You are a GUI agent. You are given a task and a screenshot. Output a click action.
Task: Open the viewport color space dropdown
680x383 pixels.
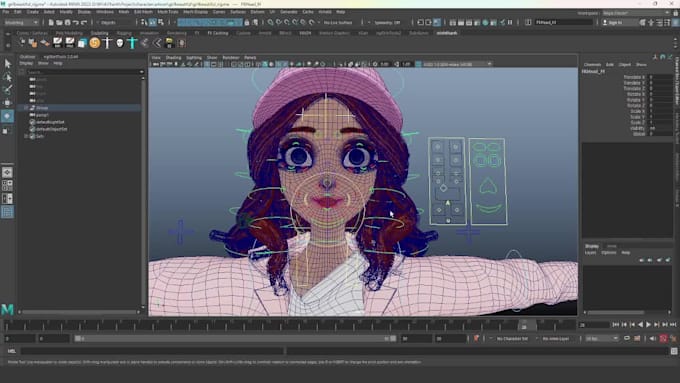(x=458, y=64)
